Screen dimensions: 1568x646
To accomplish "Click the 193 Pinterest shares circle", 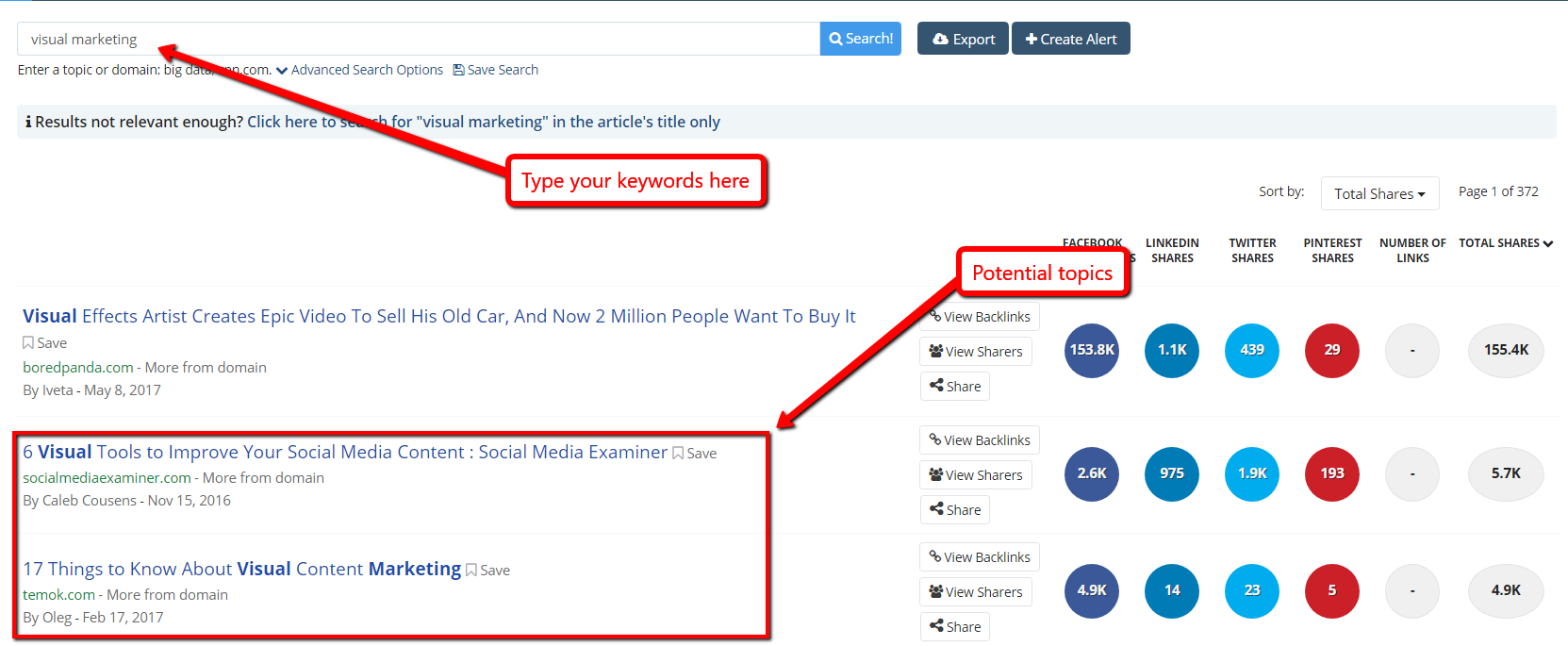I will 1332,473.
